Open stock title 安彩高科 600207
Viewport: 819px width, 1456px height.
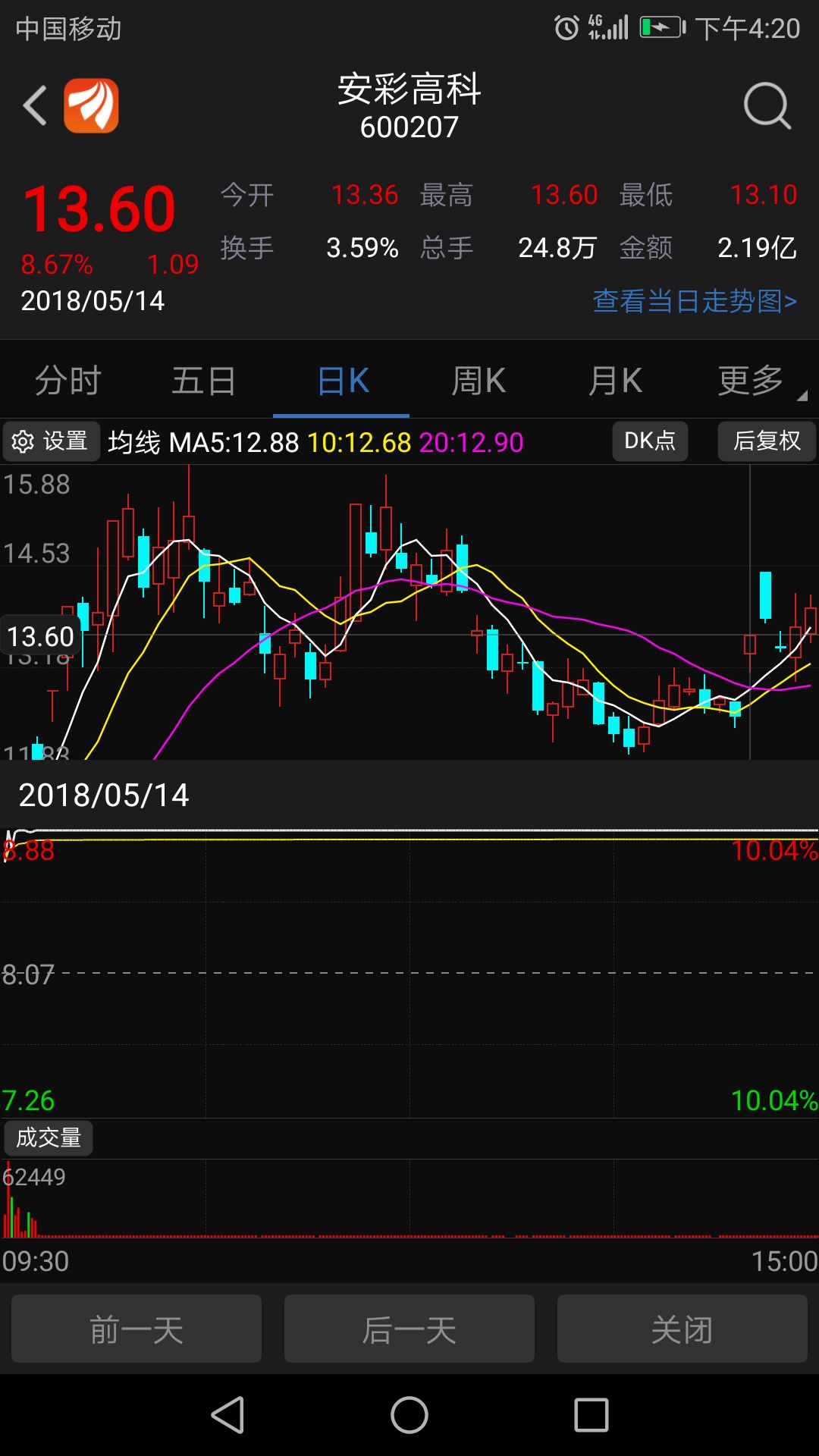click(x=409, y=106)
